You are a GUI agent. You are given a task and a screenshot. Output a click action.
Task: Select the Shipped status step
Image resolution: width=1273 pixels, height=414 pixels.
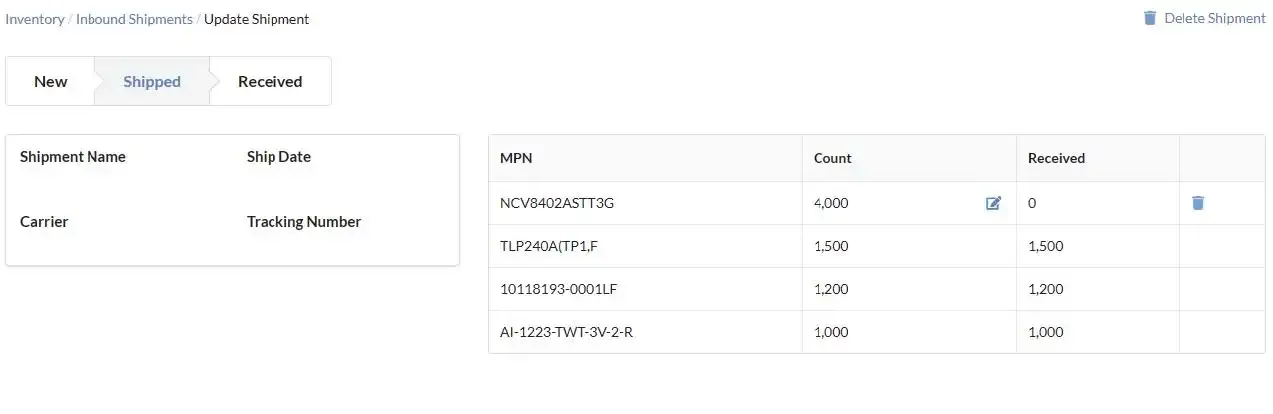tap(152, 82)
